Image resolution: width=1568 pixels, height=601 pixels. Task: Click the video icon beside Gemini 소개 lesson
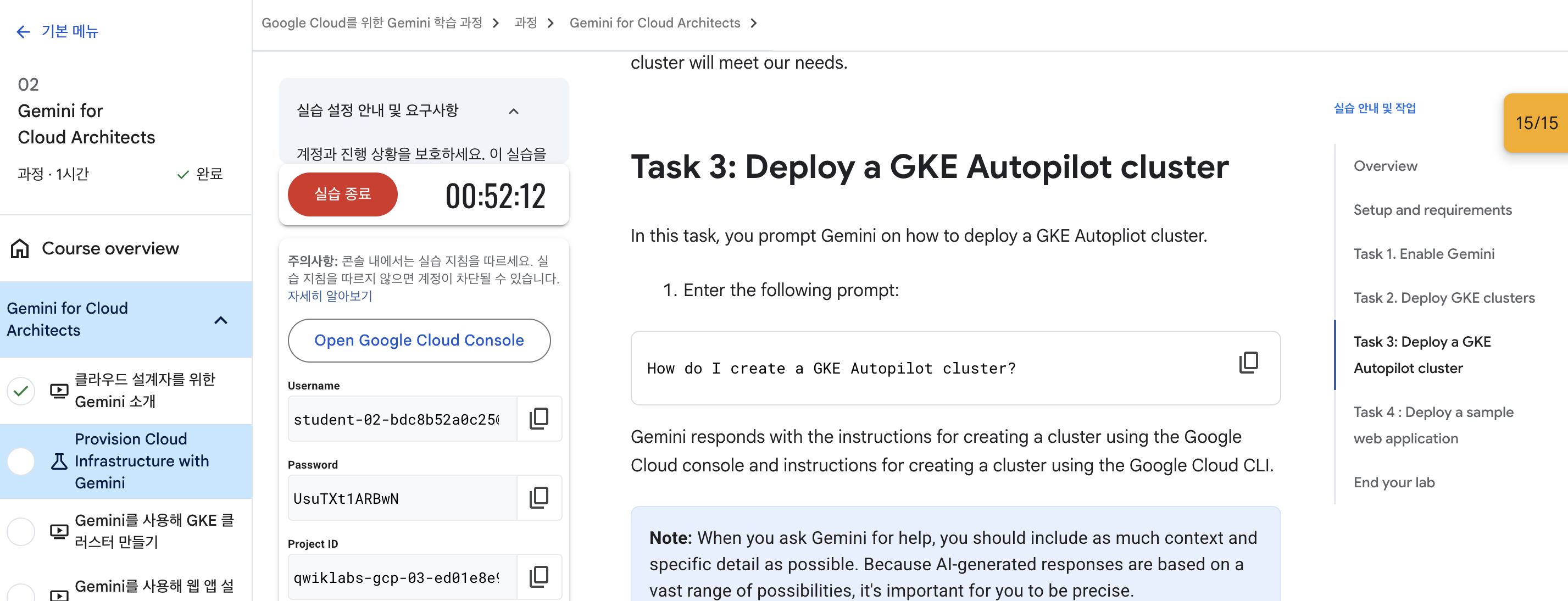coord(59,391)
